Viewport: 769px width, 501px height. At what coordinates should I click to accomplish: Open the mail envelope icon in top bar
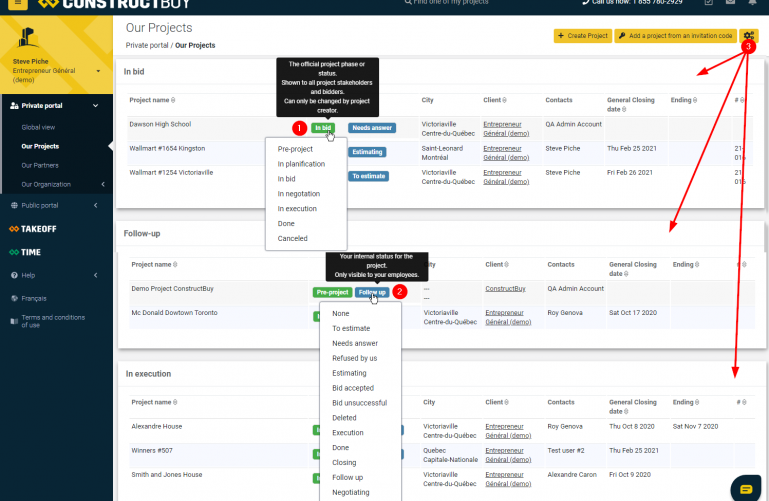click(730, 2)
